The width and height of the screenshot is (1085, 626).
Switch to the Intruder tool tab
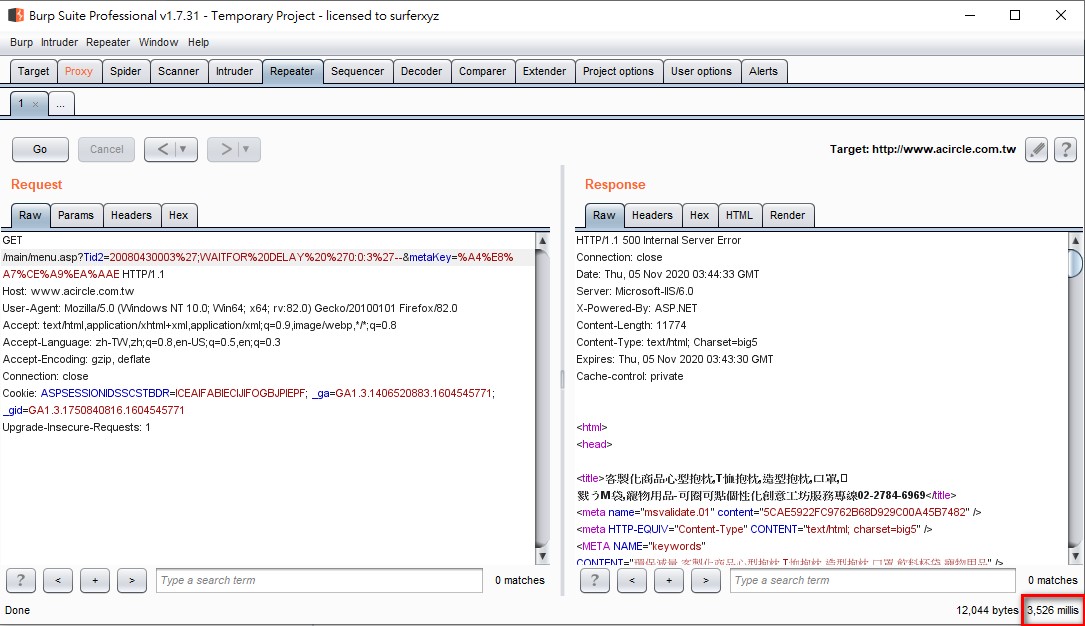click(x=235, y=71)
